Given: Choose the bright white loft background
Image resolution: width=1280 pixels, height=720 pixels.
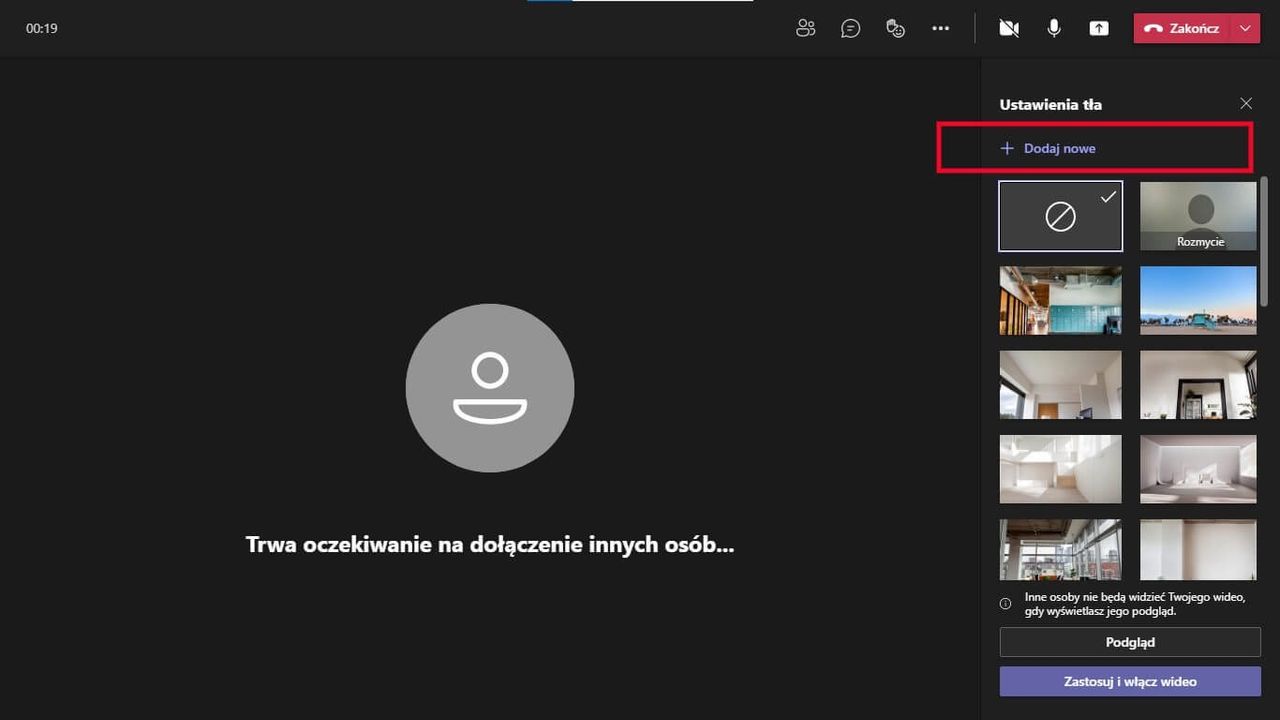Looking at the screenshot, I should point(1061,469).
